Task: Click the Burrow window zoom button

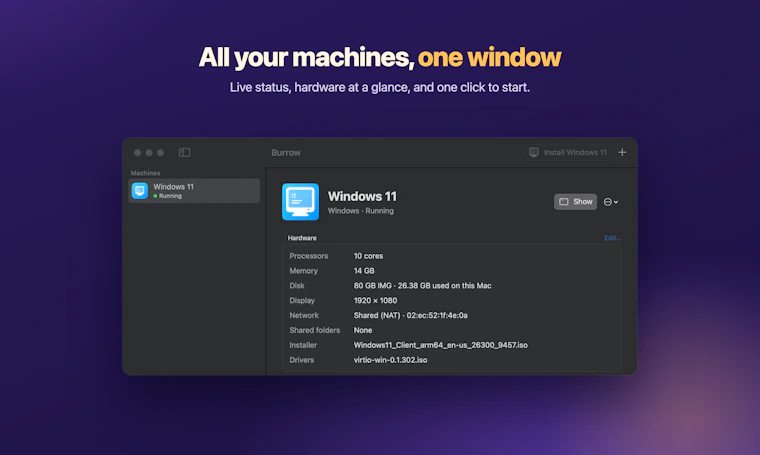Action: click(x=160, y=153)
